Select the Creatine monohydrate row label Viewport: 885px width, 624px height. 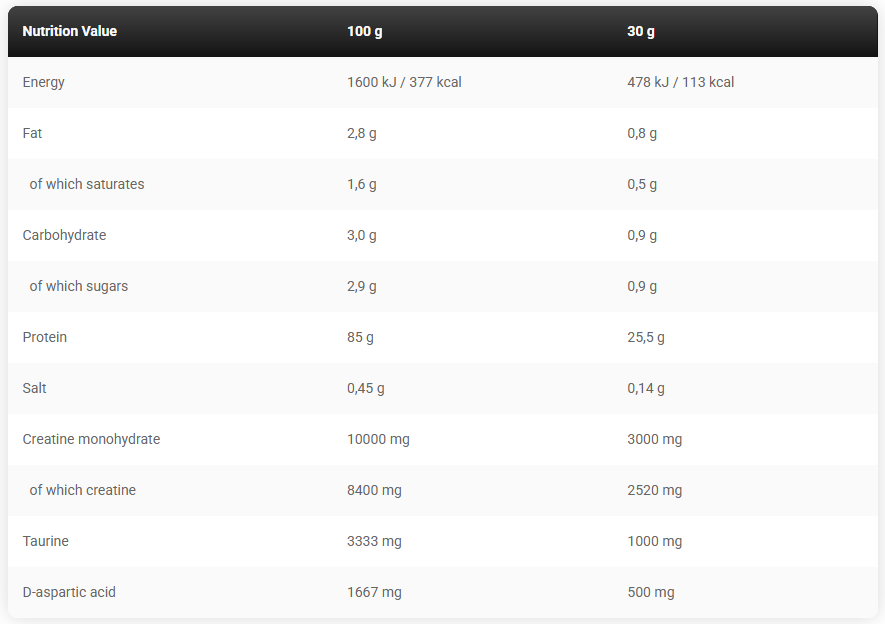click(x=91, y=439)
